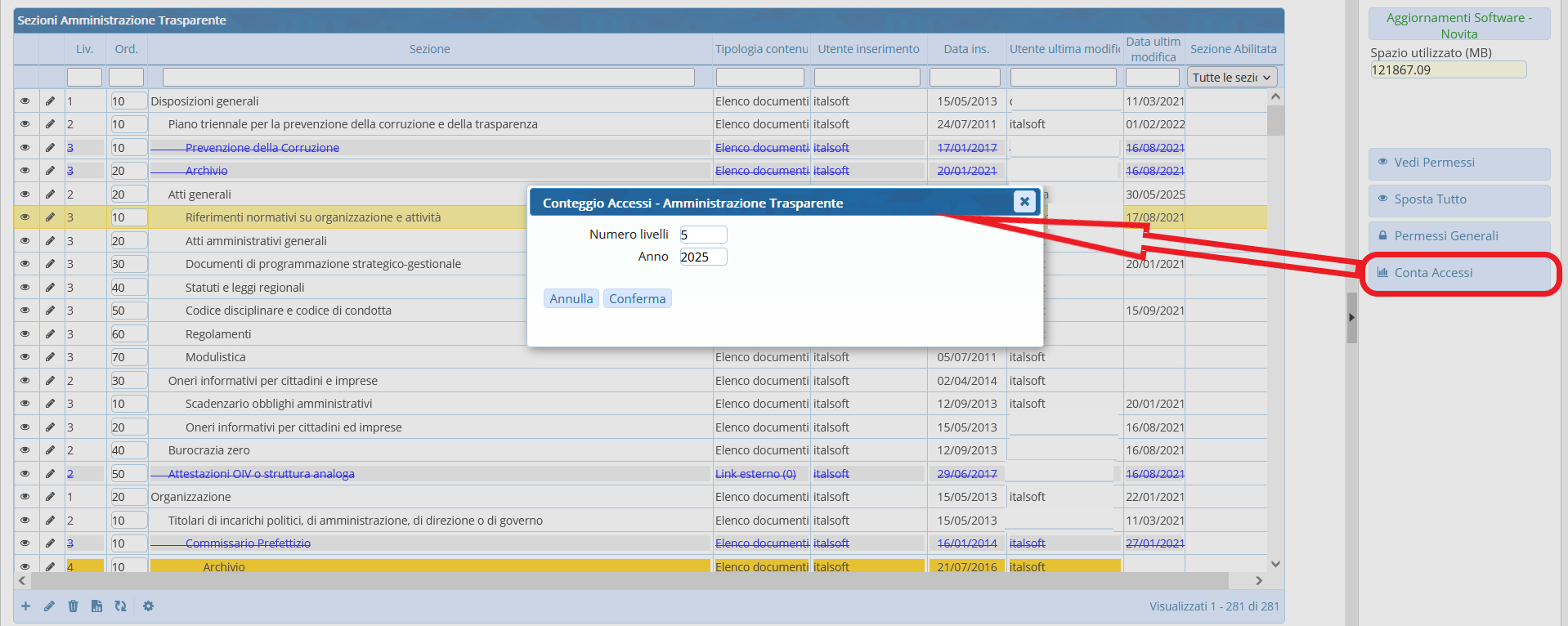1568x626 pixels.
Task: Click the refresh table icon
Action: click(120, 606)
